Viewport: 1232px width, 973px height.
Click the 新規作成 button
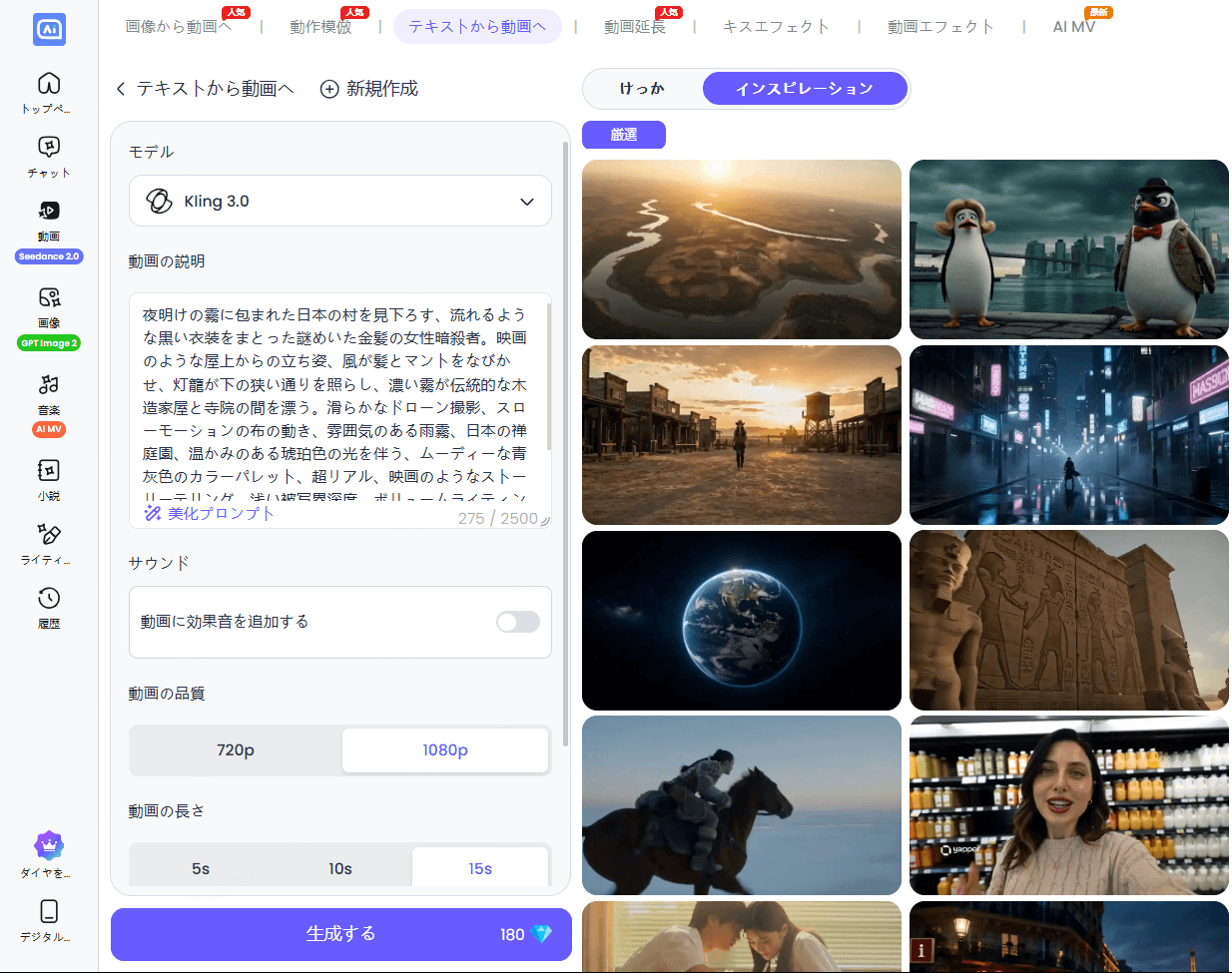(369, 89)
